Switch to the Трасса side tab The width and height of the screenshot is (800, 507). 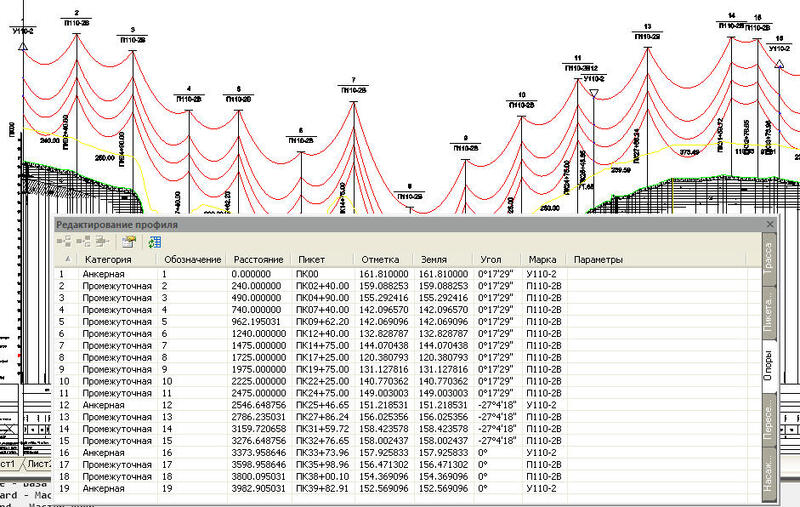pos(768,259)
